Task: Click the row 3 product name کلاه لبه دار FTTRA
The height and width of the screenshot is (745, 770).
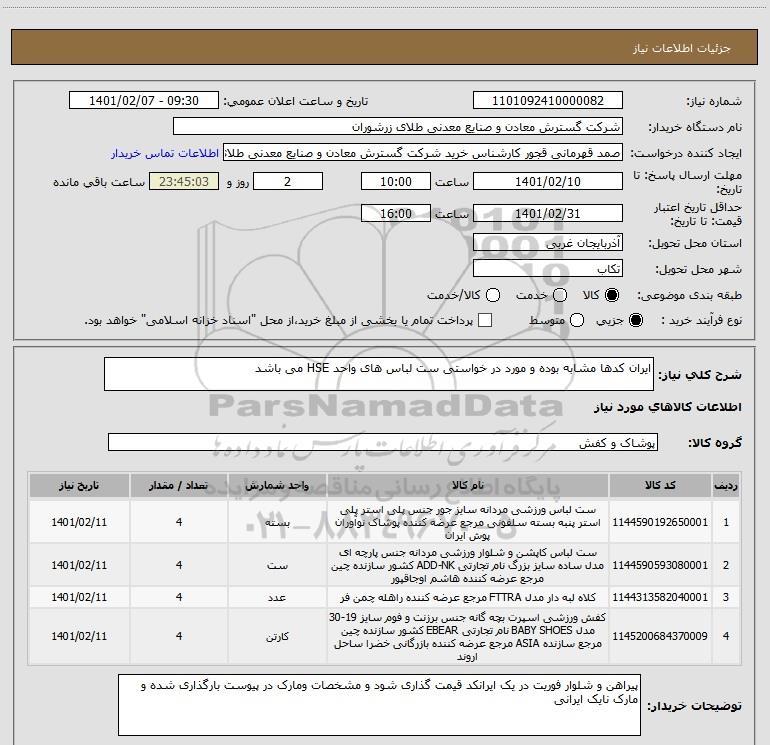Action: 468,597
